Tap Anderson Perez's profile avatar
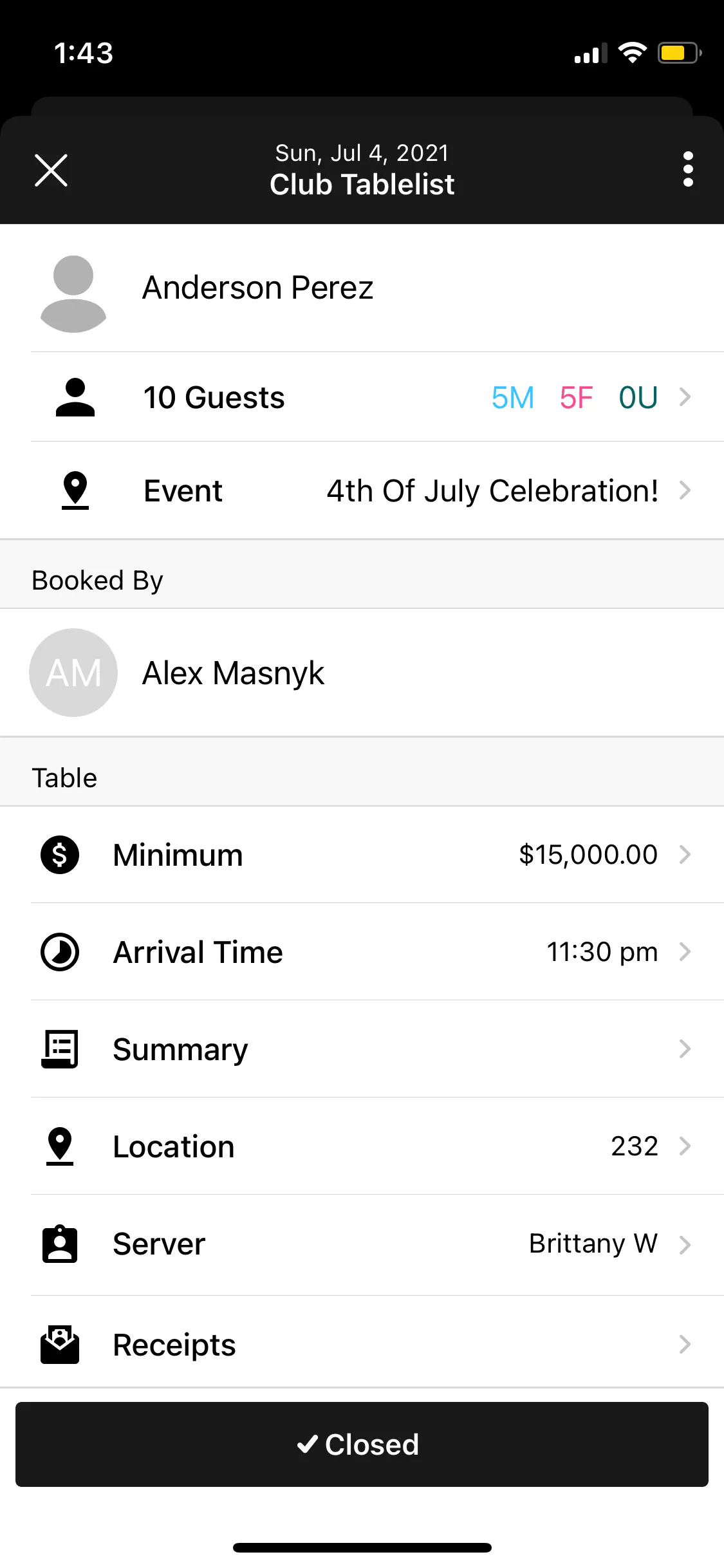The image size is (724, 1568). pos(73,294)
